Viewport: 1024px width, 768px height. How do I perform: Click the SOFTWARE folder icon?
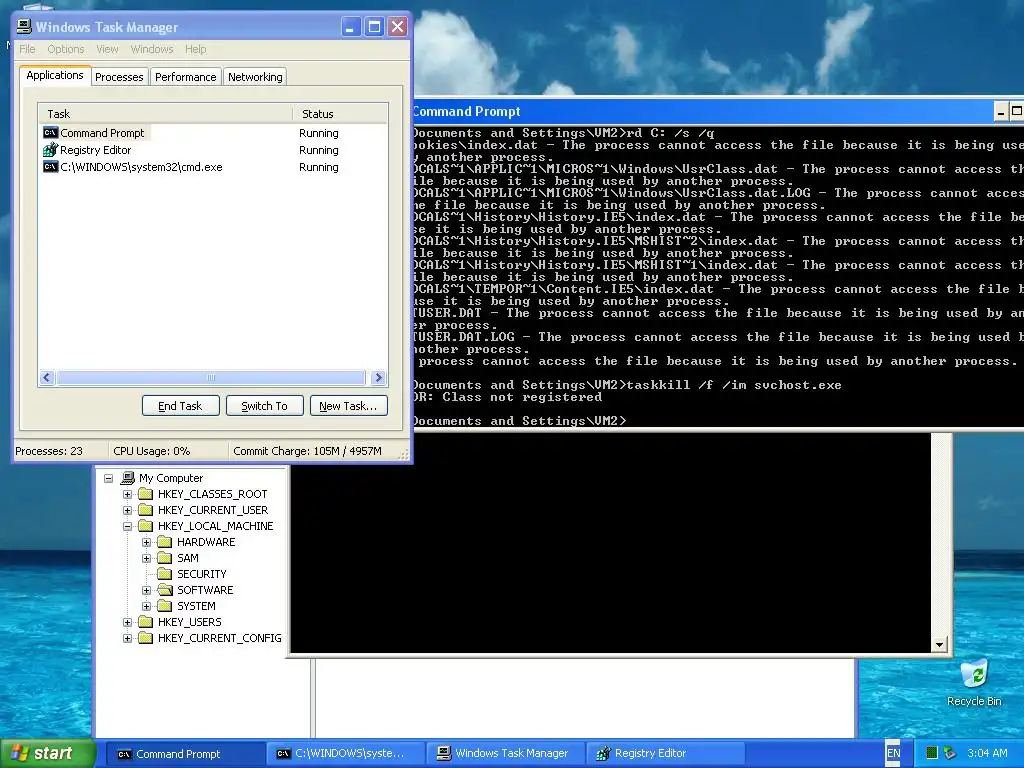click(x=165, y=590)
